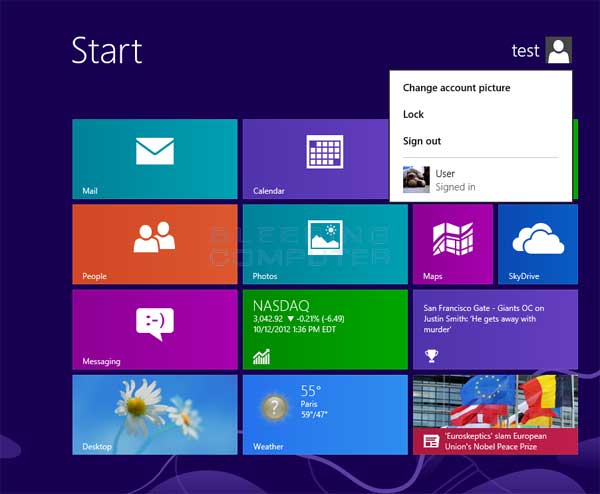Viewport: 600px width, 494px height.
Task: Click the 55° temperature reading
Action: (x=311, y=391)
